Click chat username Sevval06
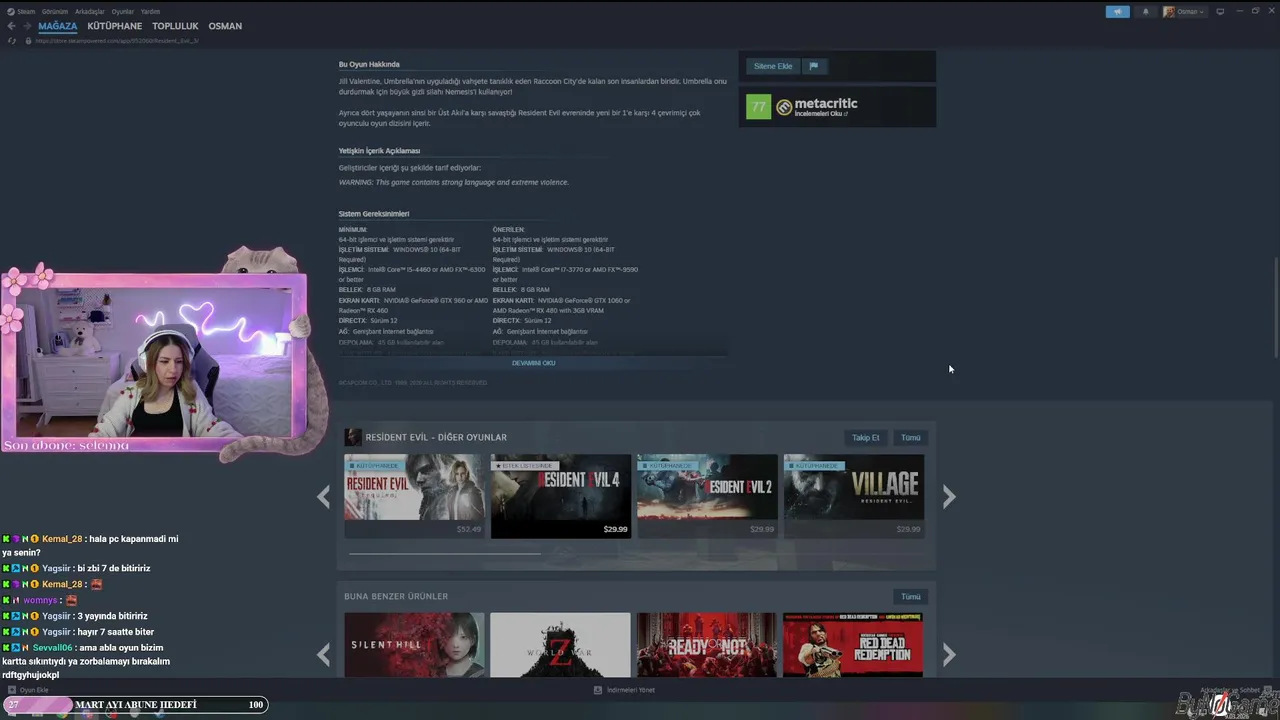Viewport: 1280px width, 720px height. [53, 648]
